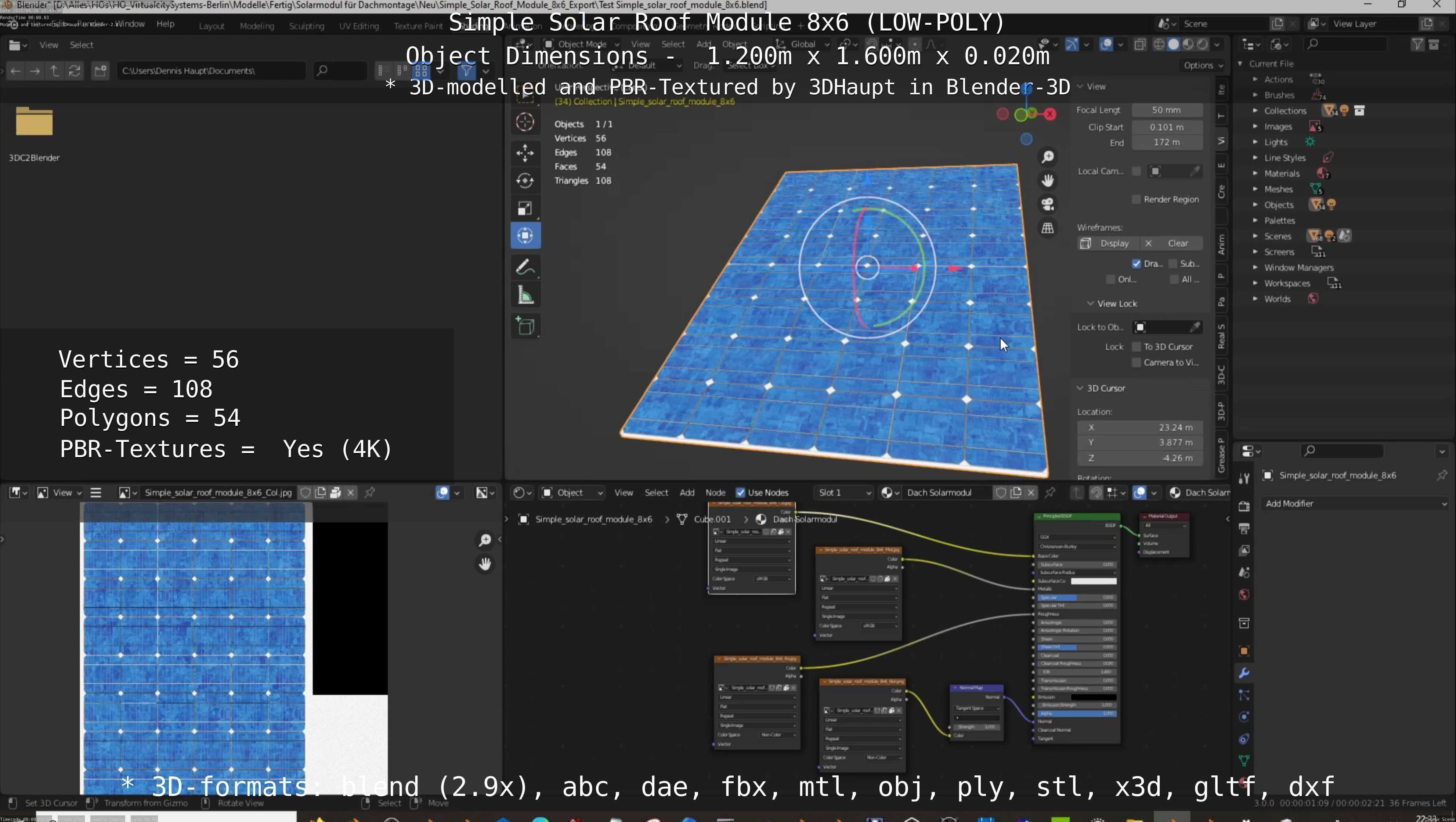Click the 3D Cursor X location field

pyautogui.click(x=1139, y=428)
